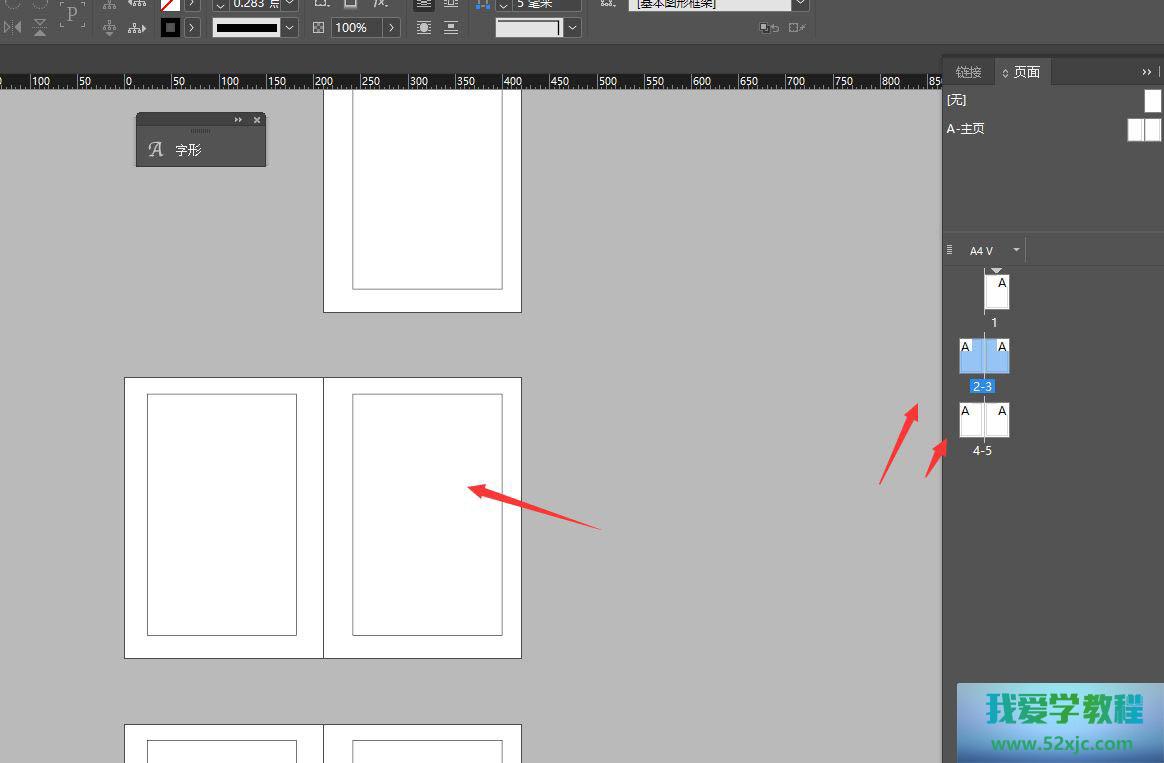Select the [无] master entry
This screenshot has width=1164, height=763.
point(957,100)
